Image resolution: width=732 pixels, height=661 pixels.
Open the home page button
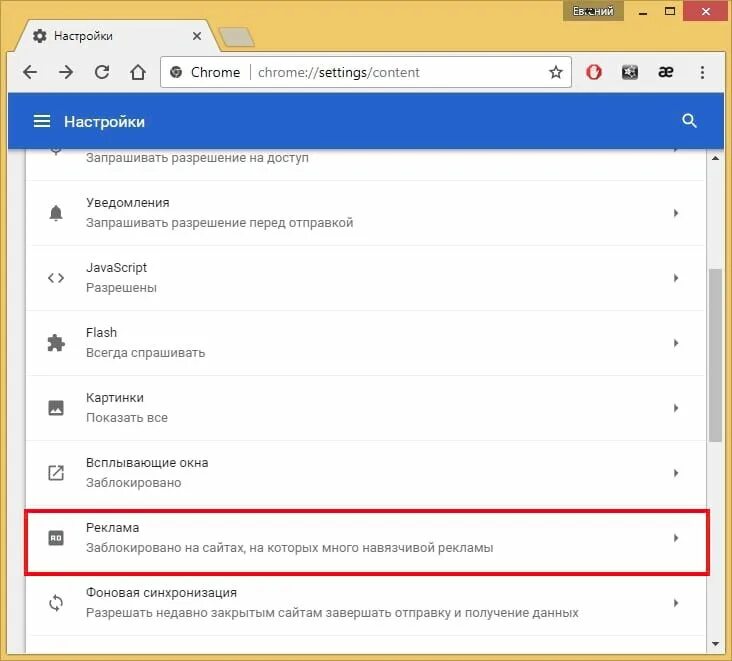click(138, 72)
